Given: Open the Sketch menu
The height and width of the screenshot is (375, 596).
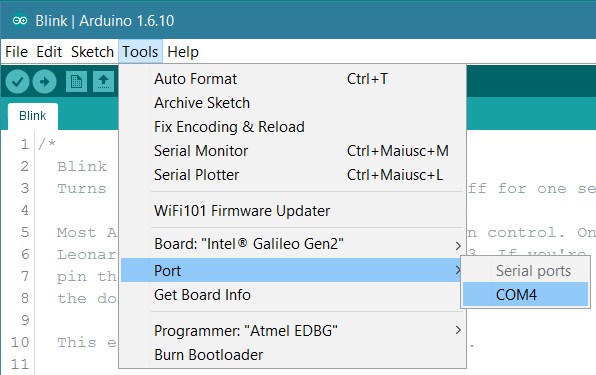Looking at the screenshot, I should (x=92, y=52).
